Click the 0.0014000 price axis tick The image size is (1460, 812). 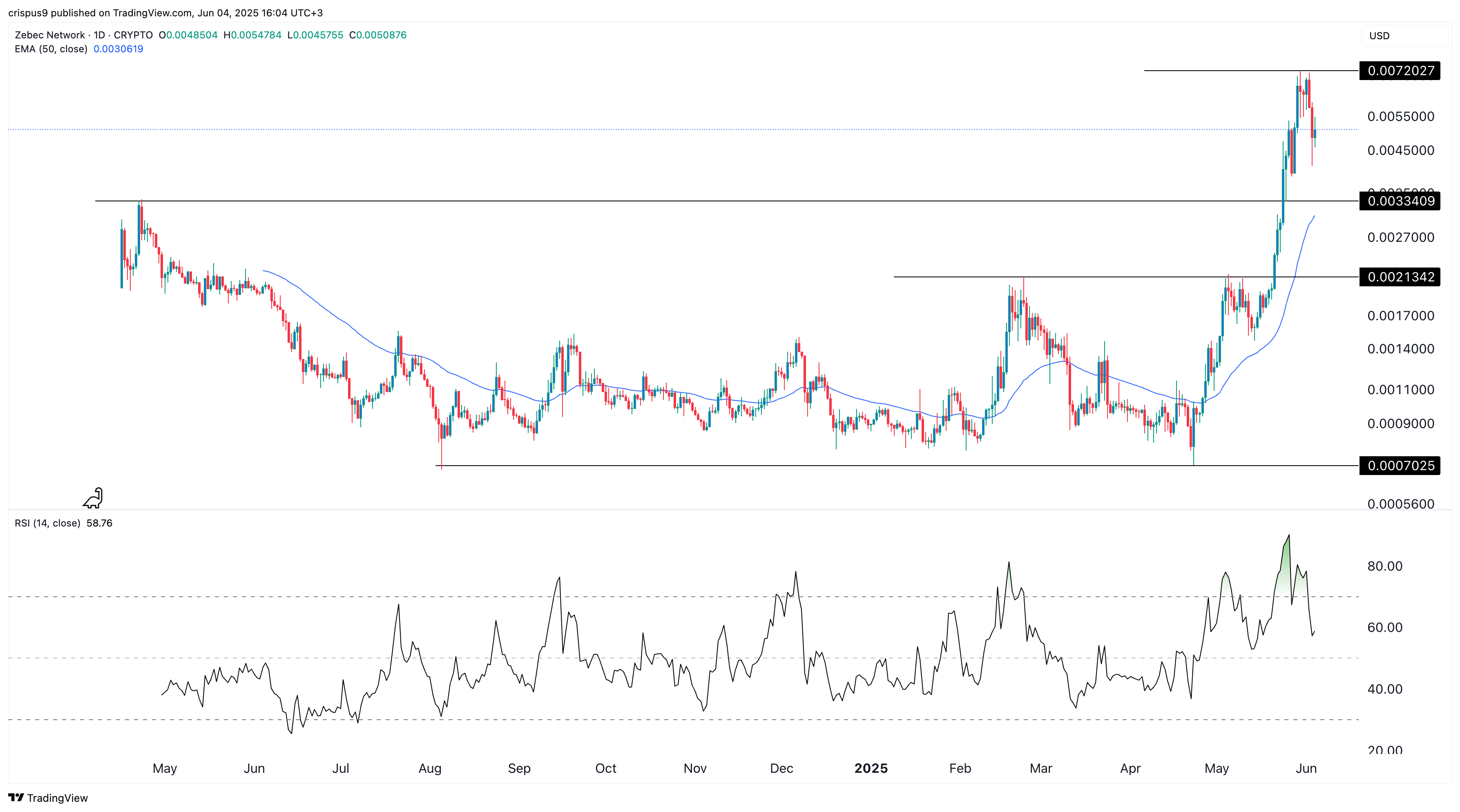pyautogui.click(x=1401, y=349)
